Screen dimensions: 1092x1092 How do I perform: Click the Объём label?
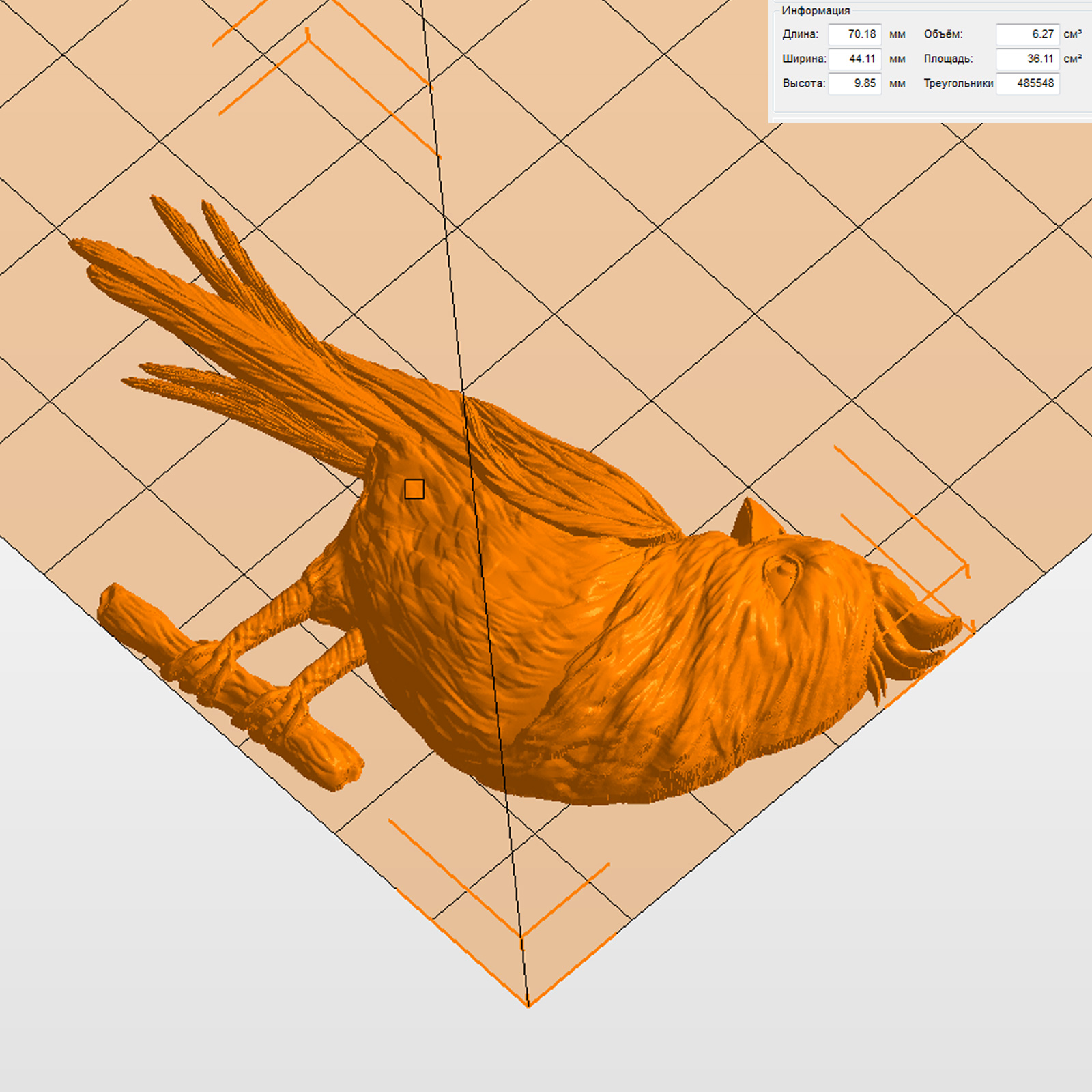943,34
